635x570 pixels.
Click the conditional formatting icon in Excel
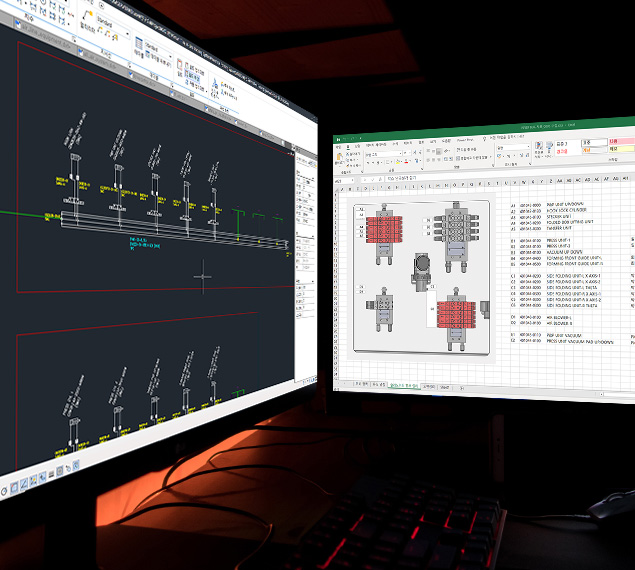pyautogui.click(x=537, y=148)
